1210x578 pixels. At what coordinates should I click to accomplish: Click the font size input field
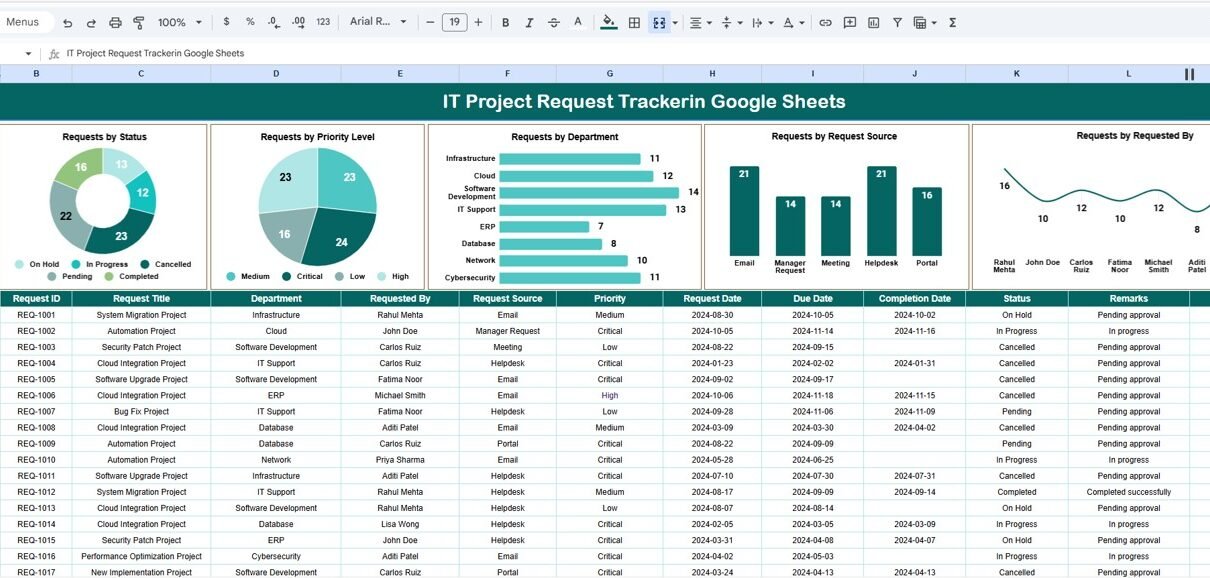(x=454, y=22)
